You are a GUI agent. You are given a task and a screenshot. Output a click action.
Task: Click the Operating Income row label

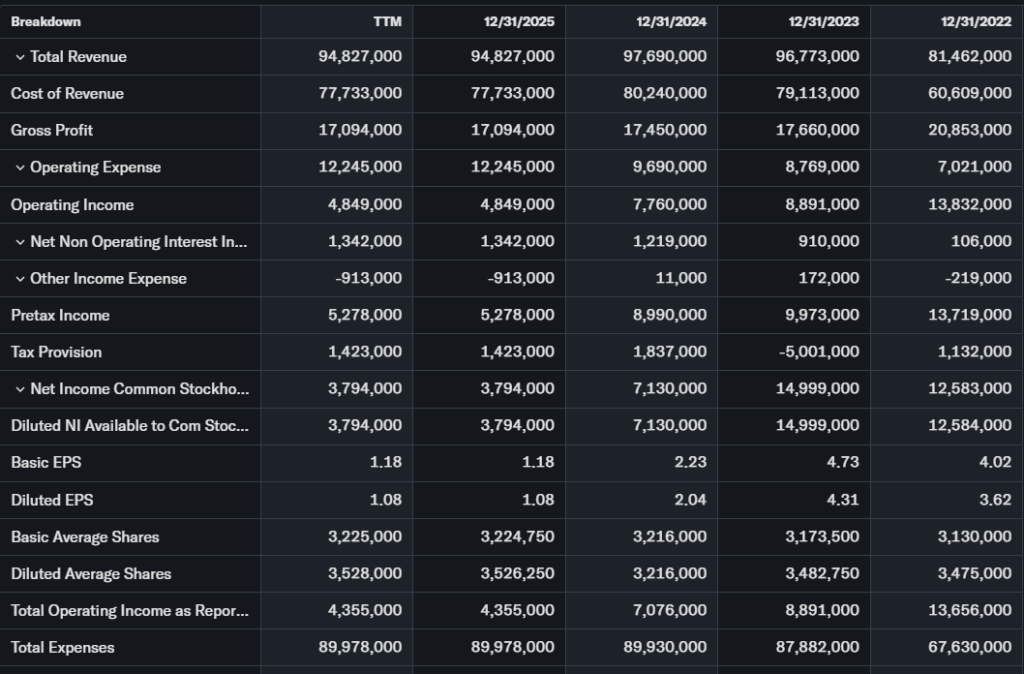72,205
